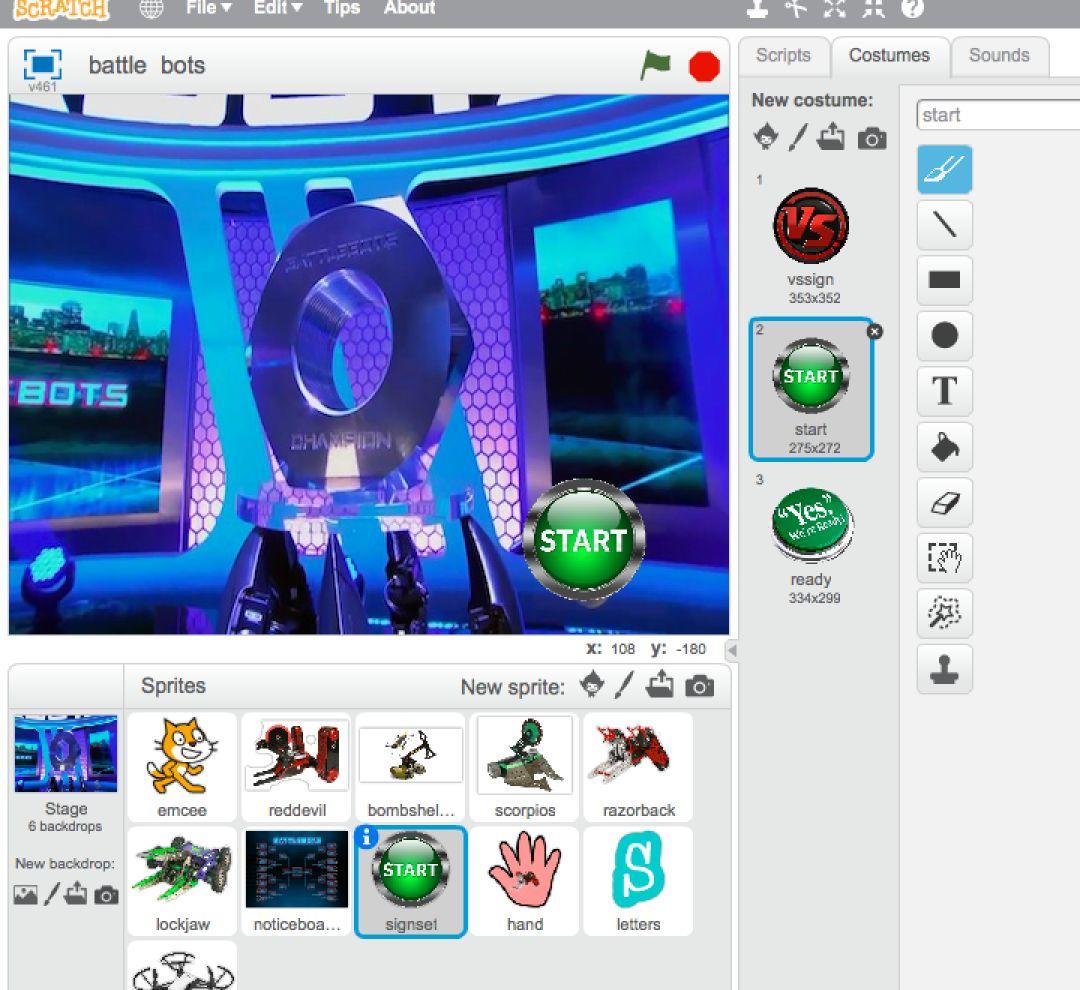The width and height of the screenshot is (1080, 990).
Task: Select the bombshell sprite
Action: [411, 767]
